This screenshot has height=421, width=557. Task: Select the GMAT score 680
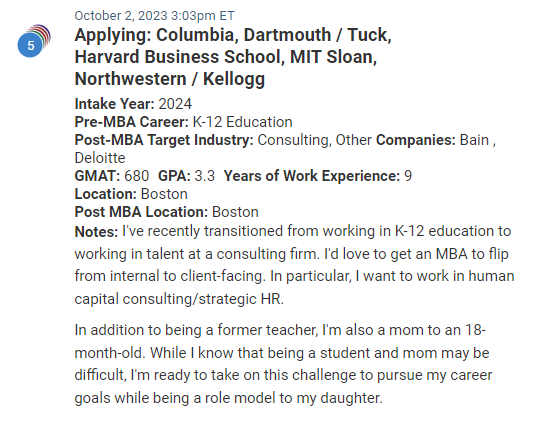(136, 176)
